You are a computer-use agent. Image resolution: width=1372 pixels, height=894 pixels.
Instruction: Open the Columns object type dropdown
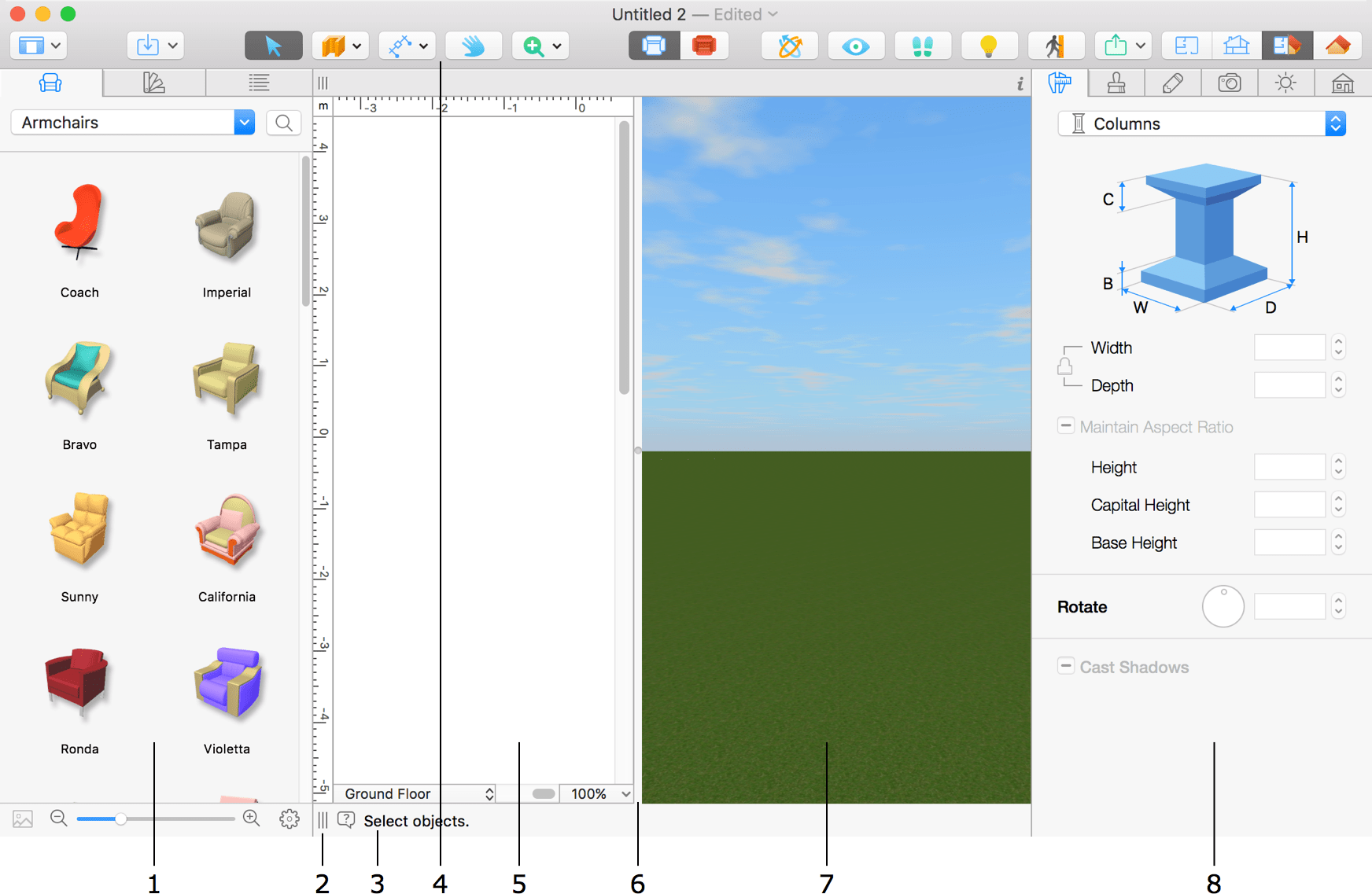tap(1202, 123)
